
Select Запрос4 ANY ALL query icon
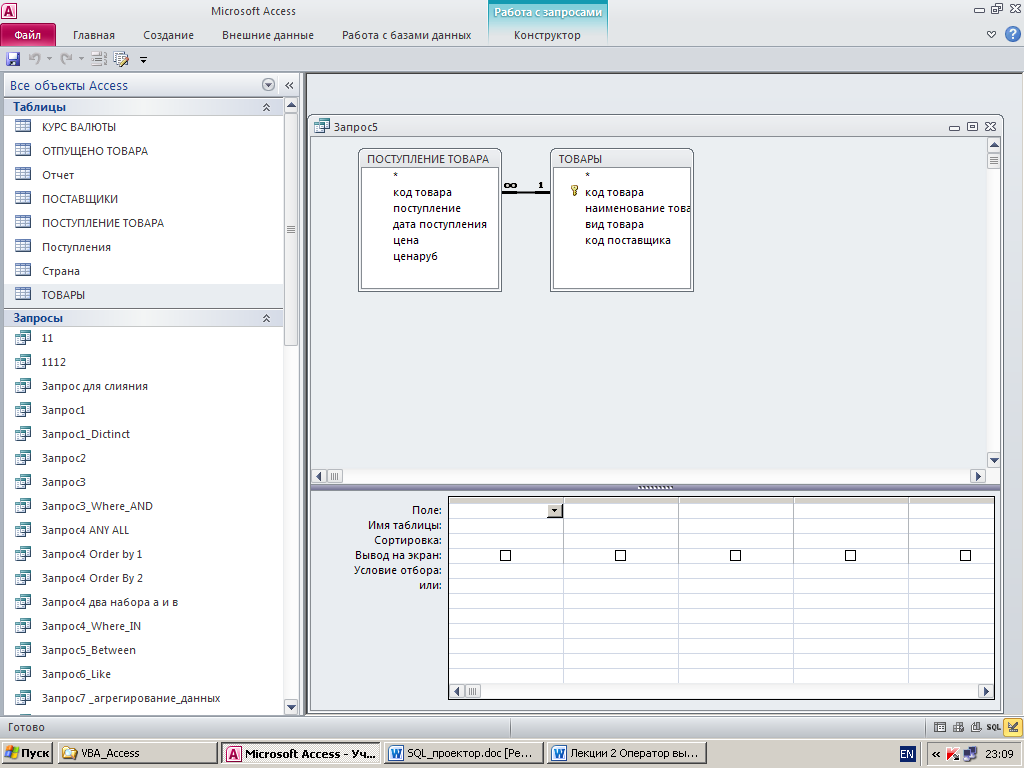point(23,529)
